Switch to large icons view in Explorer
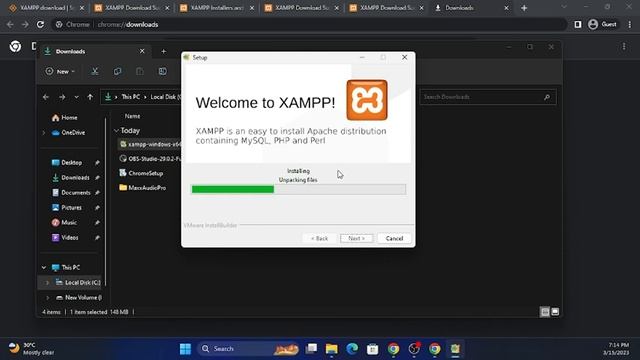The height and width of the screenshot is (360, 640). [x=555, y=312]
